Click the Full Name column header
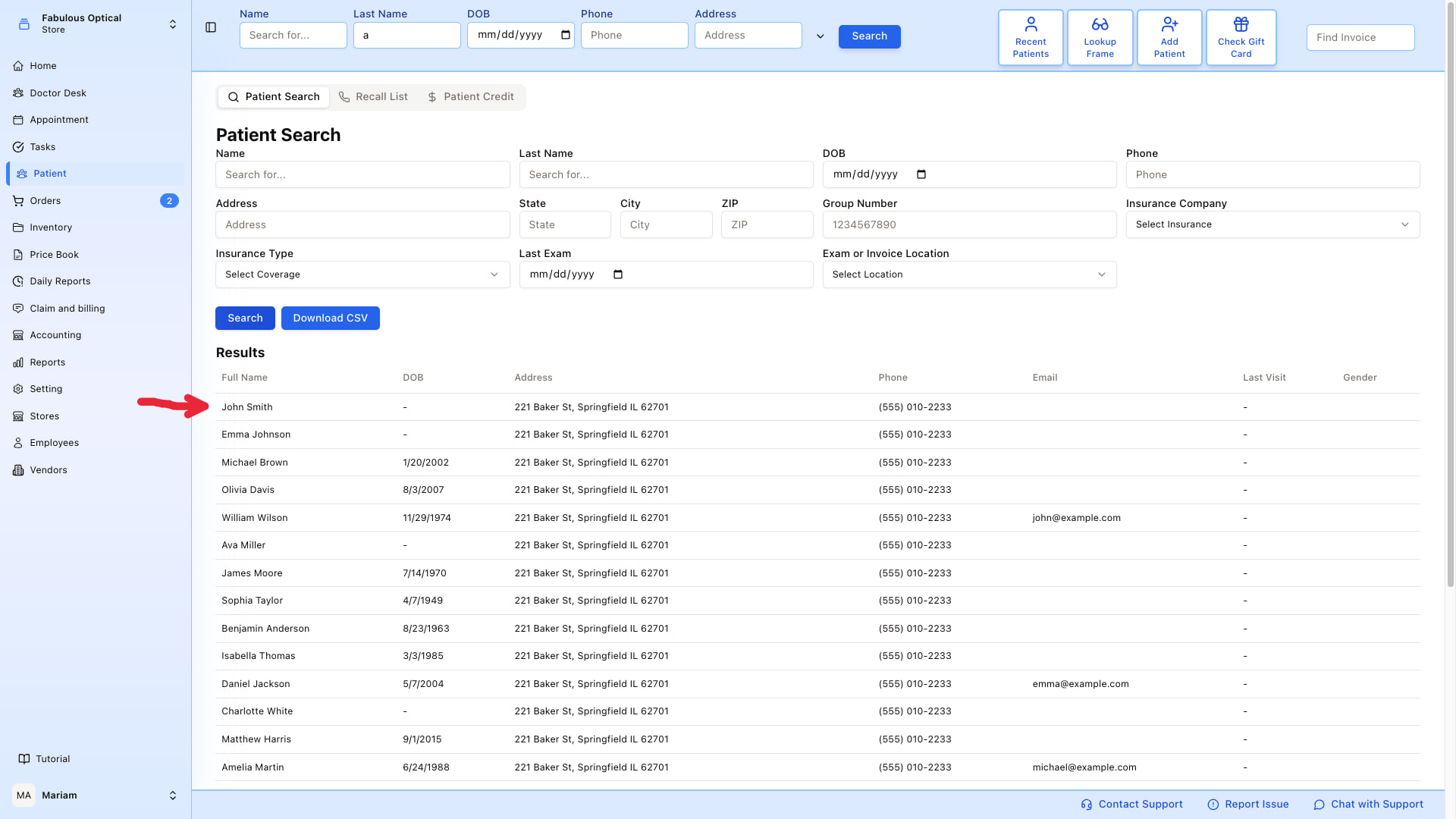This screenshot has height=819, width=1456. 244,378
